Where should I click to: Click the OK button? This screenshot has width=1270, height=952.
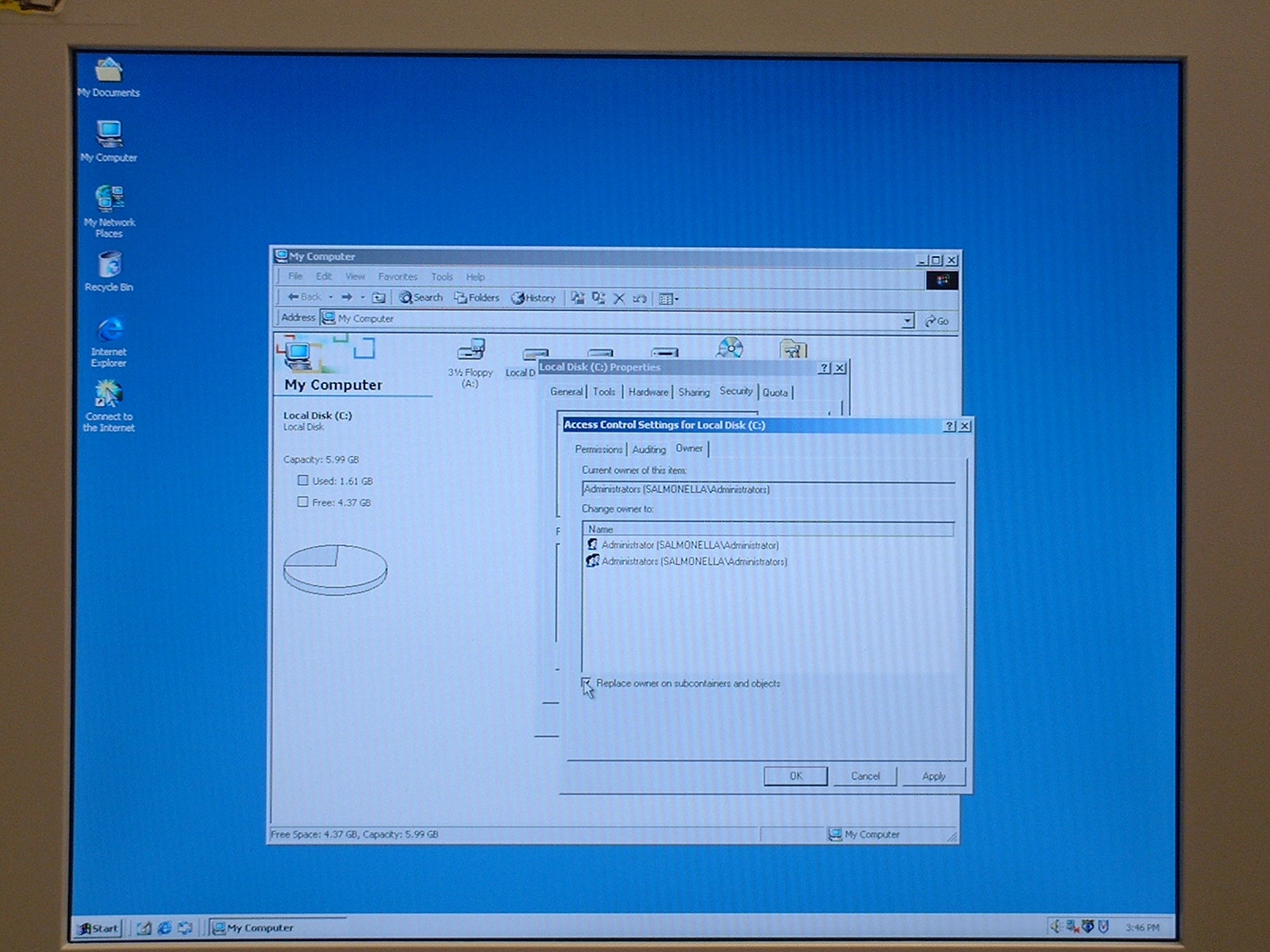795,776
